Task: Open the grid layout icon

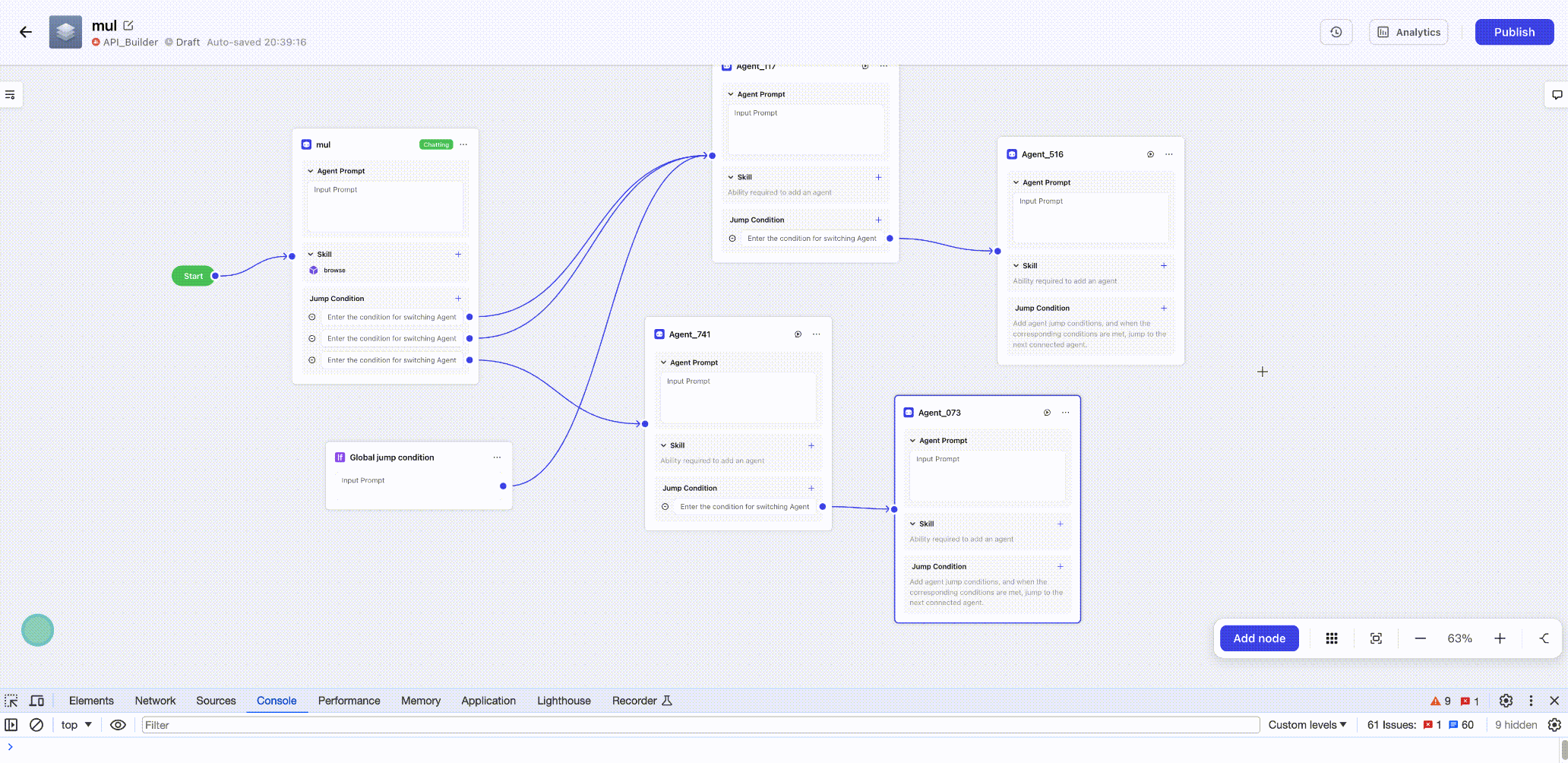Action: tap(1332, 638)
